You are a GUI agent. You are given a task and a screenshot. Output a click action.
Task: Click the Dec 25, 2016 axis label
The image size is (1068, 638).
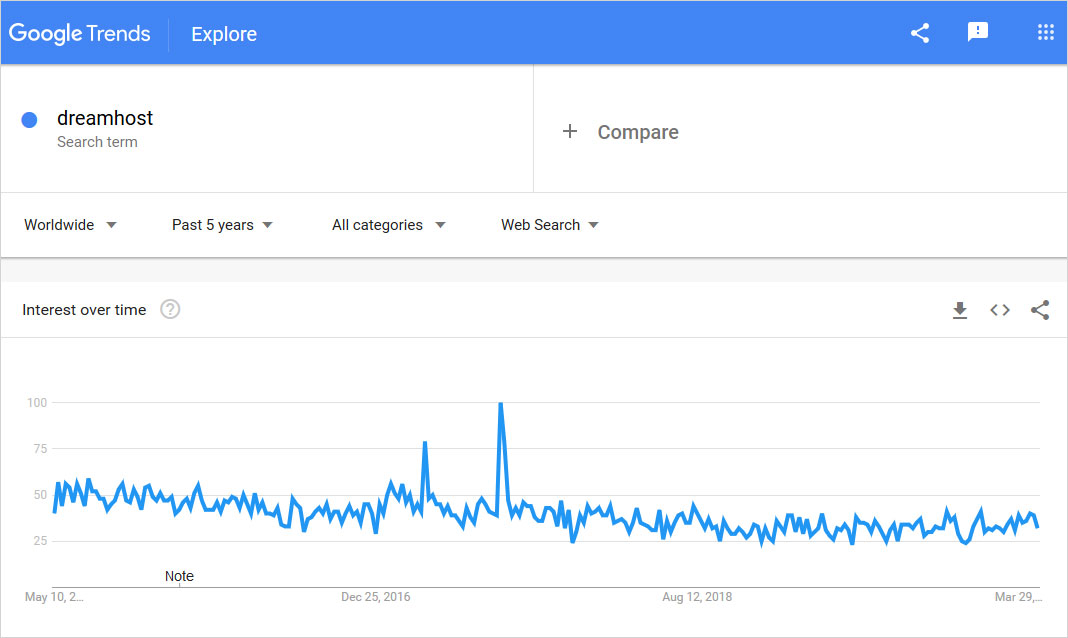[376, 597]
